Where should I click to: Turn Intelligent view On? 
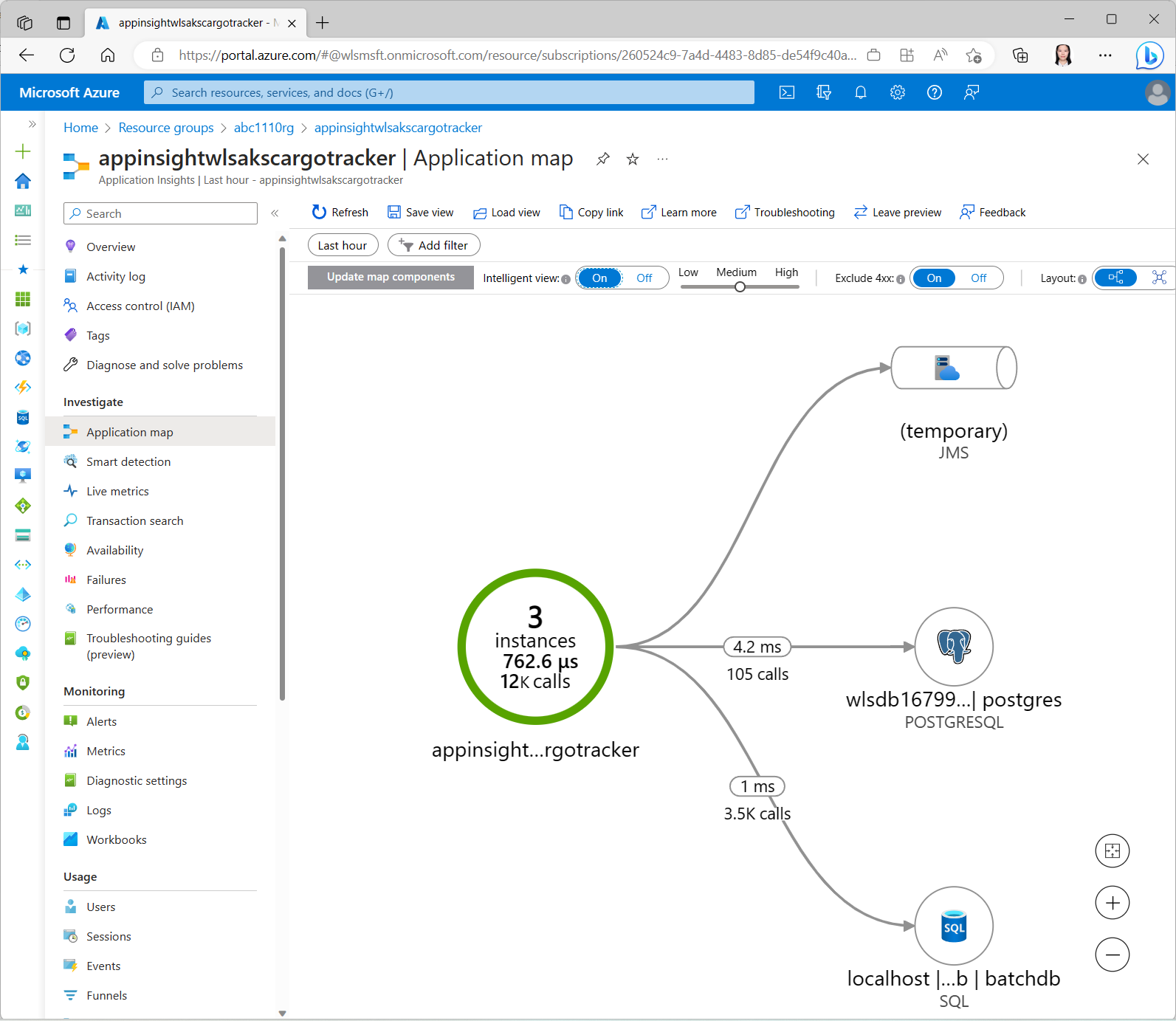point(599,278)
